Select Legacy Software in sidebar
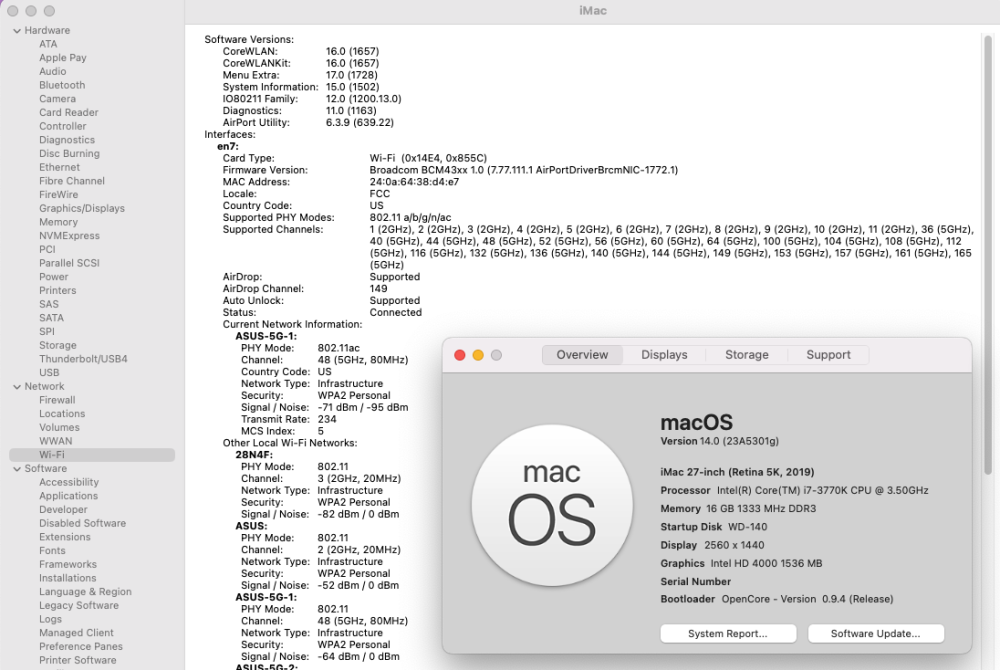 pyautogui.click(x=78, y=606)
